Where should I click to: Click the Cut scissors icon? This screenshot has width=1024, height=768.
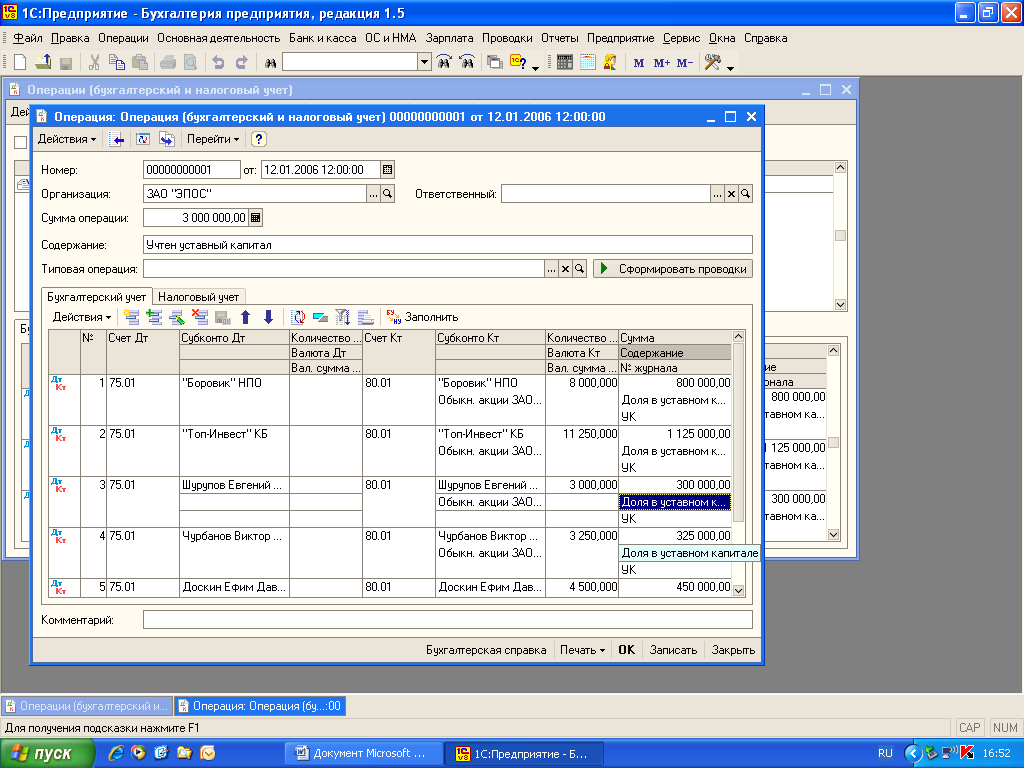point(94,62)
